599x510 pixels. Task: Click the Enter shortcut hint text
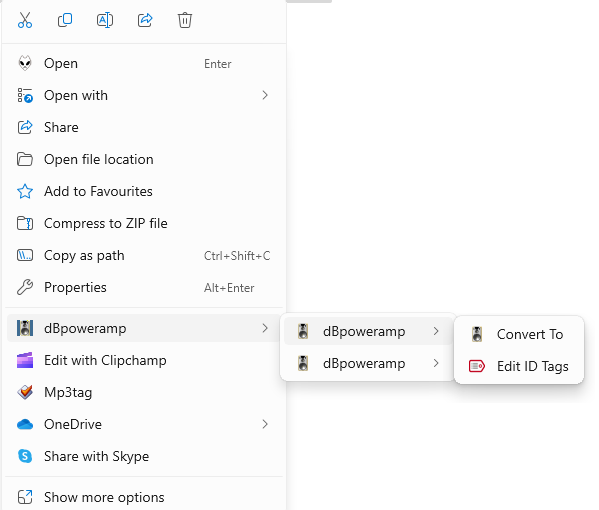coord(217,63)
